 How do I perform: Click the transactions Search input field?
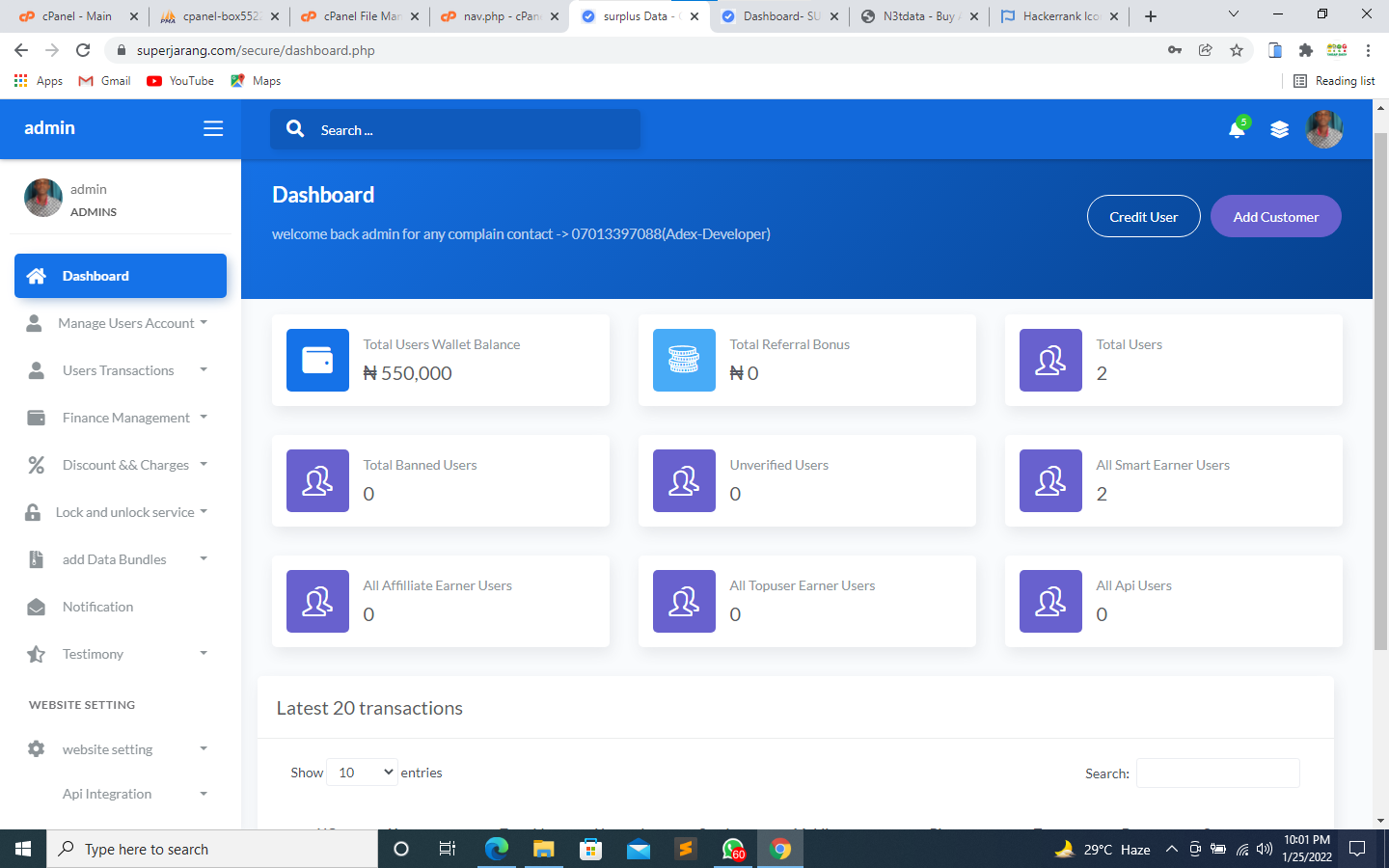[x=1217, y=773]
